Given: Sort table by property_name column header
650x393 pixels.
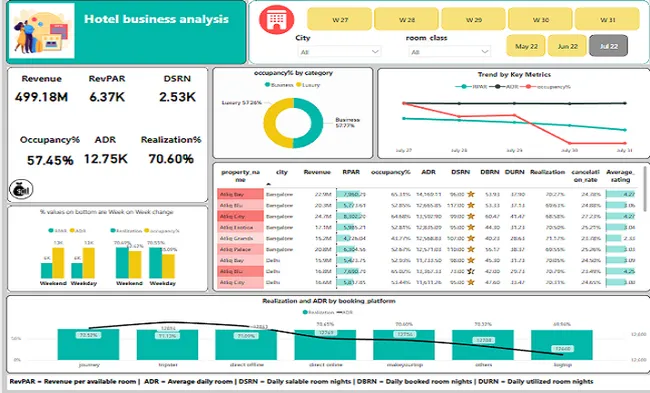Looking at the screenshot, I should tap(240, 176).
